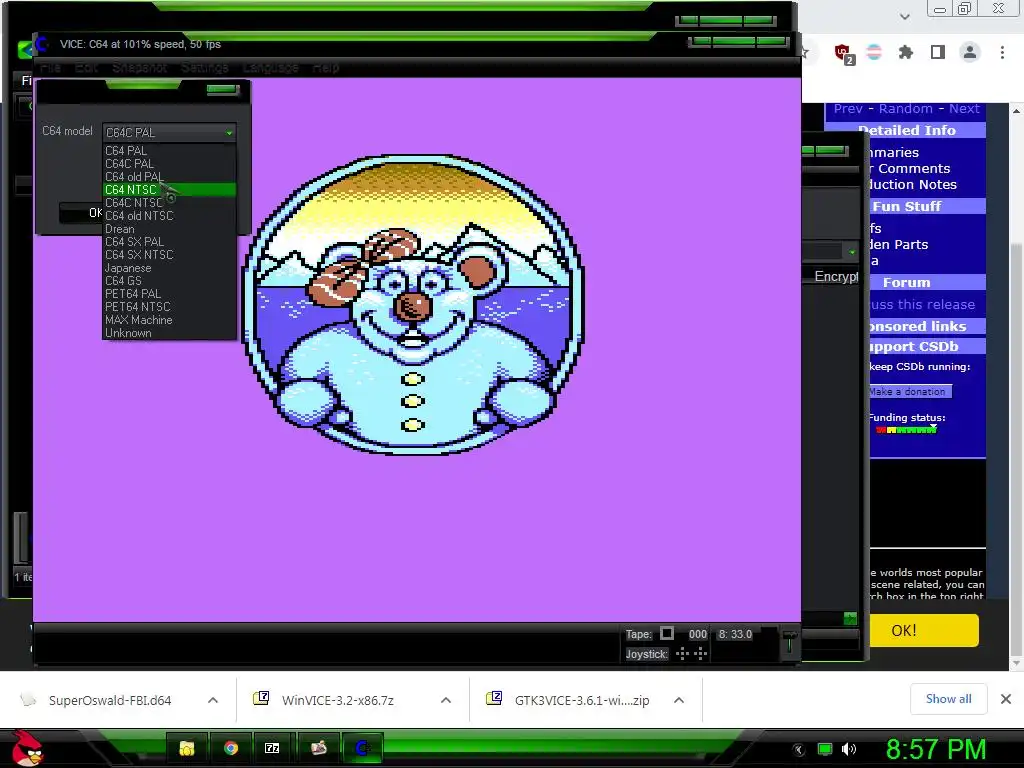Expand options for SuperOswald-FBI.d64 download
1024x768 pixels.
pos(213,700)
